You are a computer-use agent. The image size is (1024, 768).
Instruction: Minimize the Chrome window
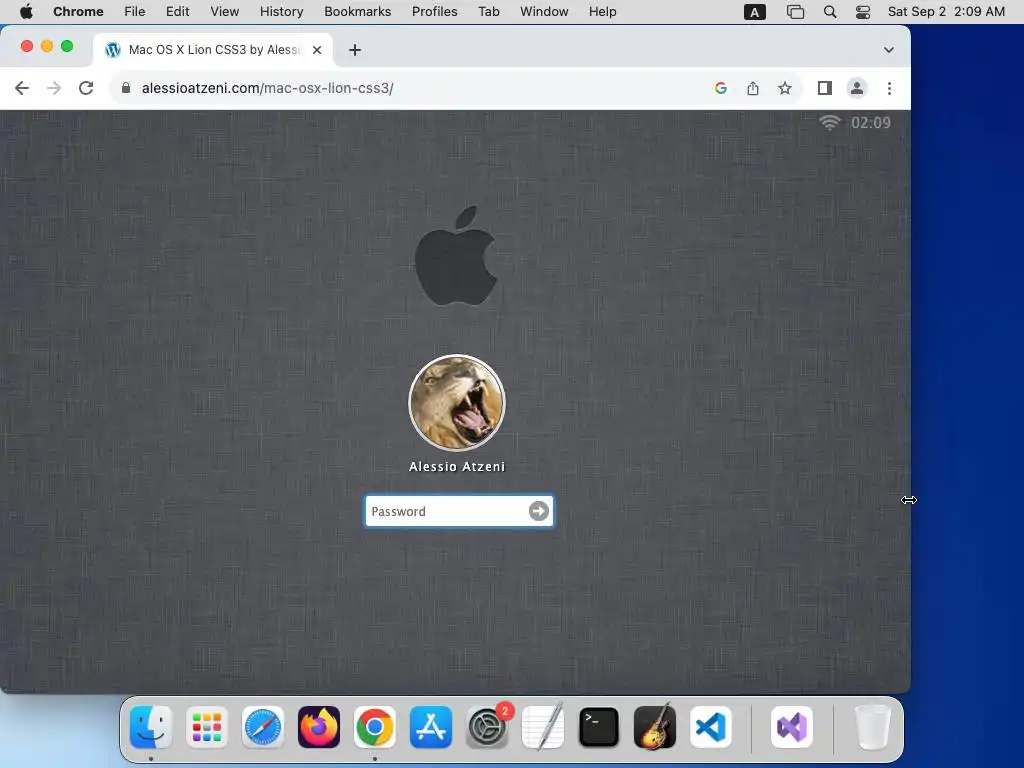pyautogui.click(x=47, y=46)
